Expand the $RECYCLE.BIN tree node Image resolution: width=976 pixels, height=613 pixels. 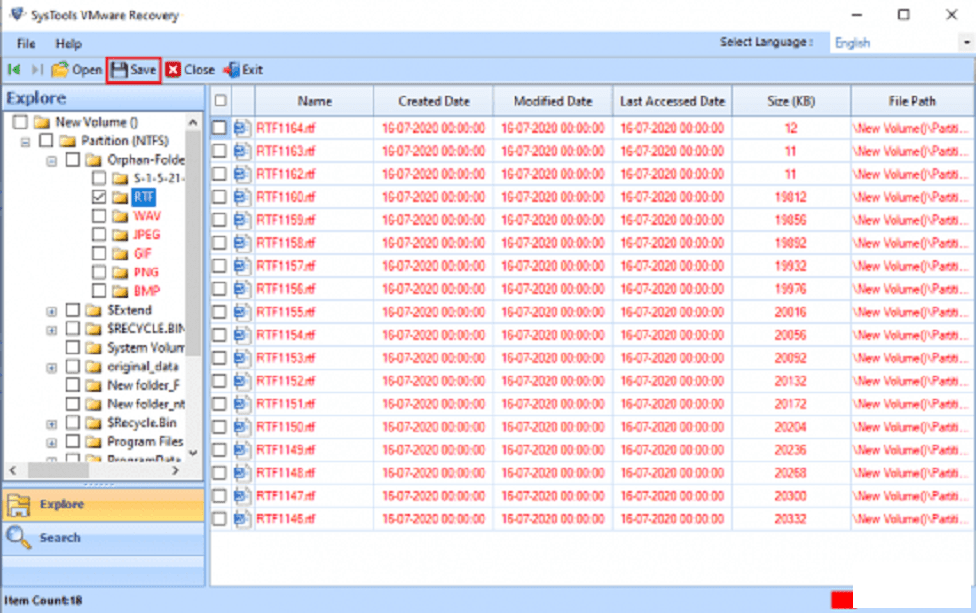52,330
